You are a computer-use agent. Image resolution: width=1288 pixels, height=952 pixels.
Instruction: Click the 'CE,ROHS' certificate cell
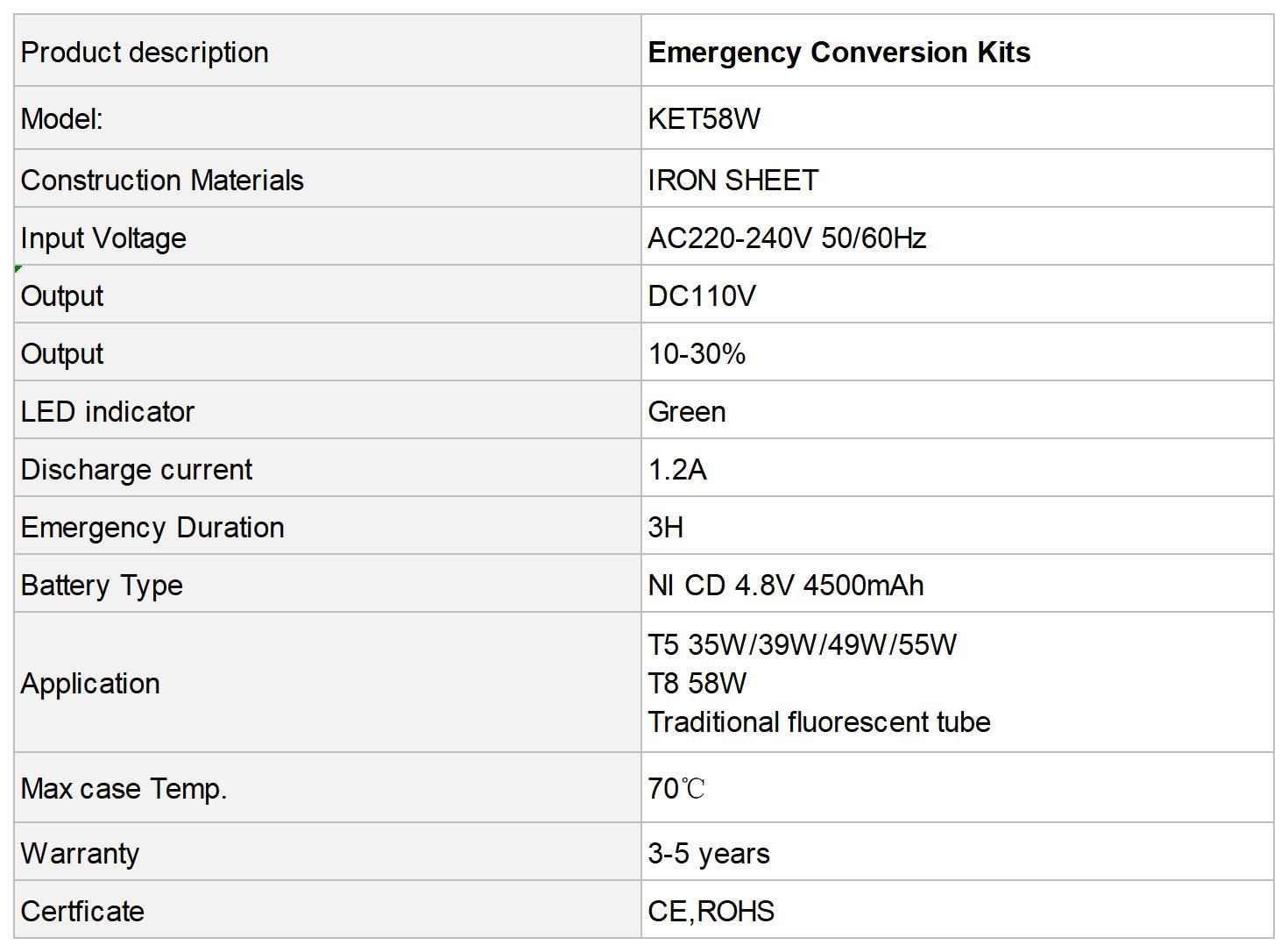(957, 910)
